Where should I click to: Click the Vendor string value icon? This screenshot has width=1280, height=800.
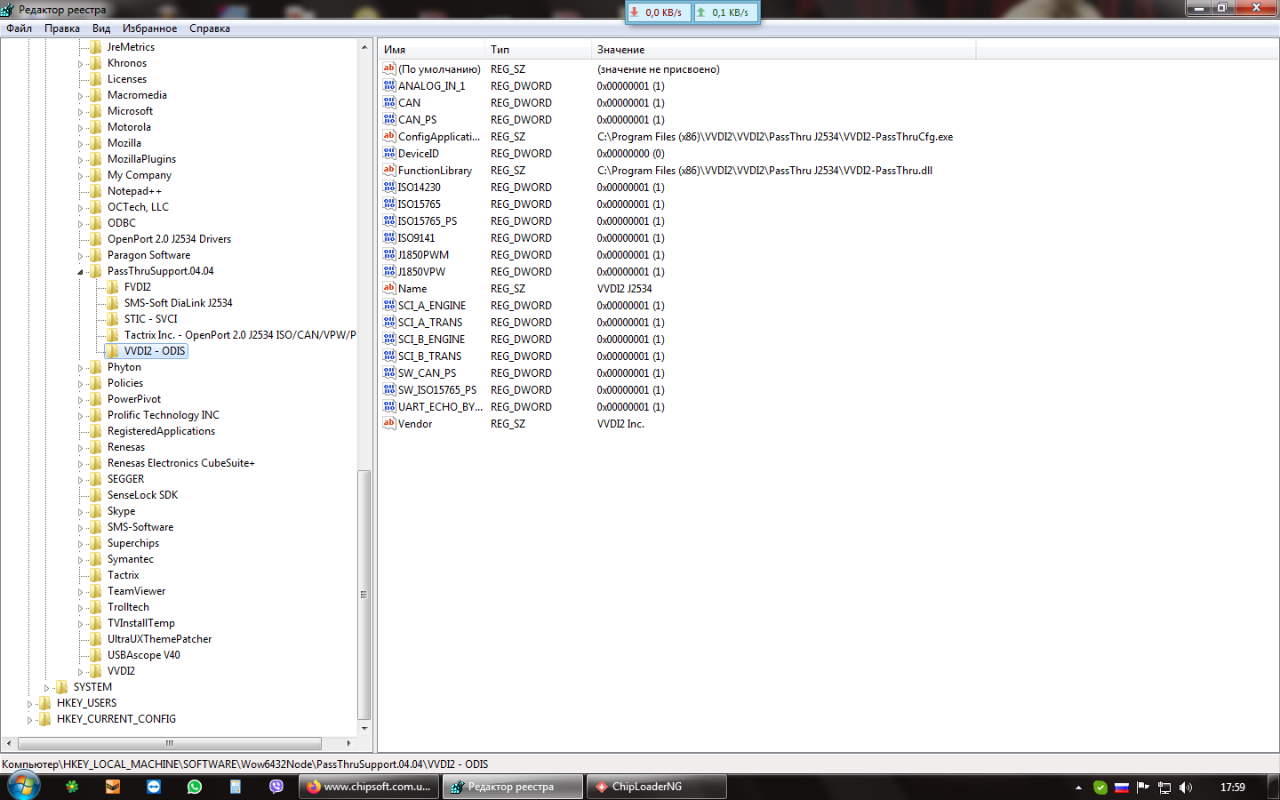(390, 424)
